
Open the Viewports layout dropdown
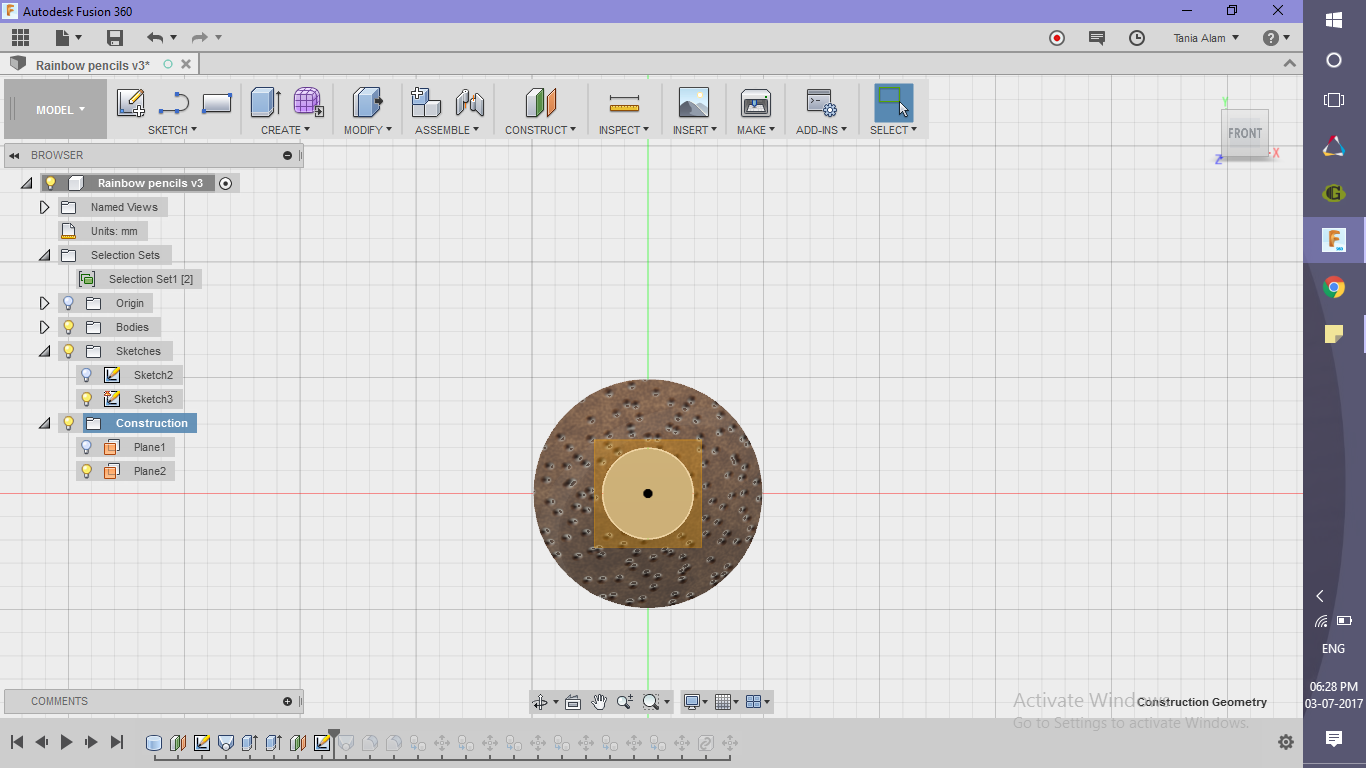tap(759, 702)
